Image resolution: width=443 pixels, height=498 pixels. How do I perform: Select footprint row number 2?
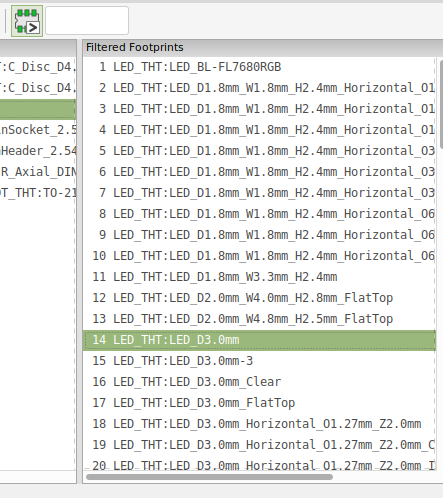pos(259,88)
